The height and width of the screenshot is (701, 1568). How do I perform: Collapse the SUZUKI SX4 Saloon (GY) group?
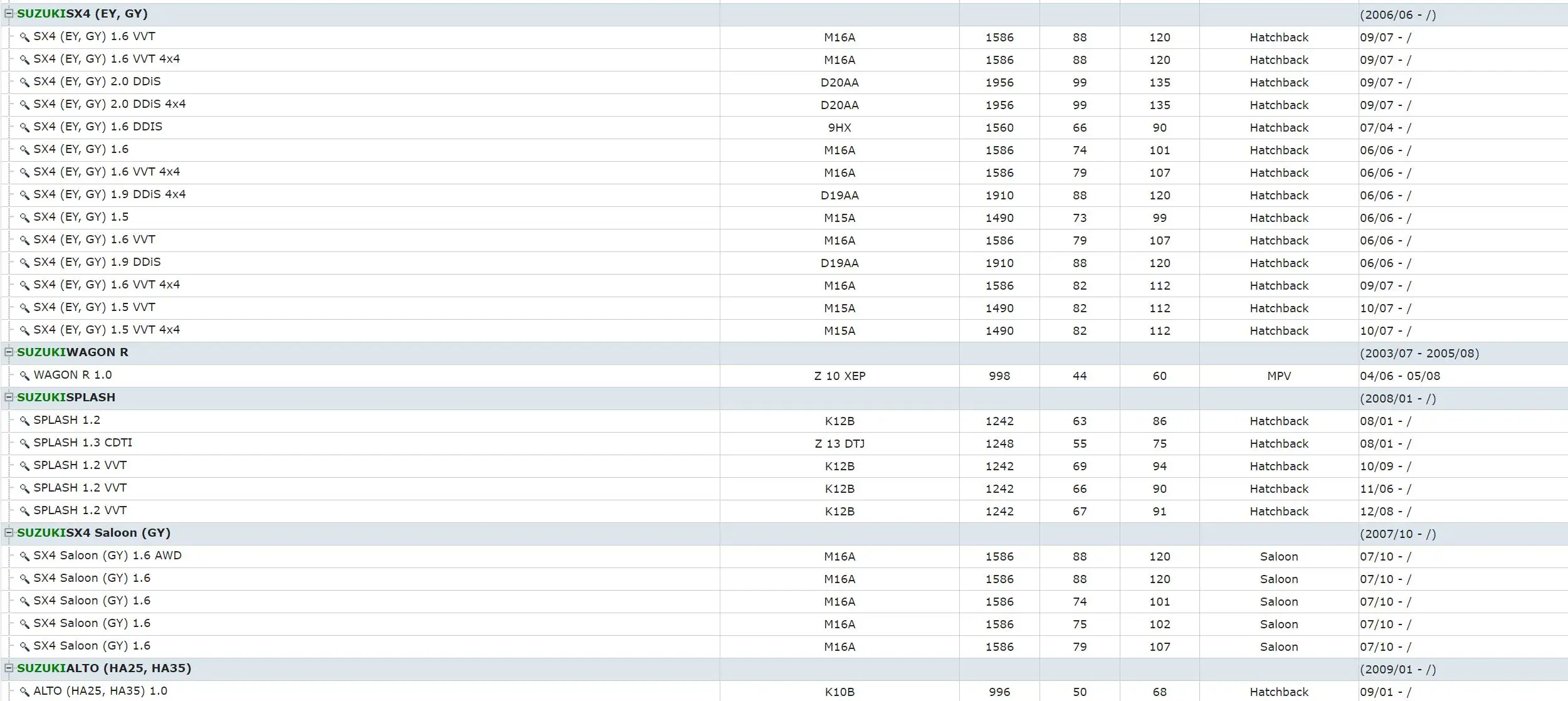[9, 532]
